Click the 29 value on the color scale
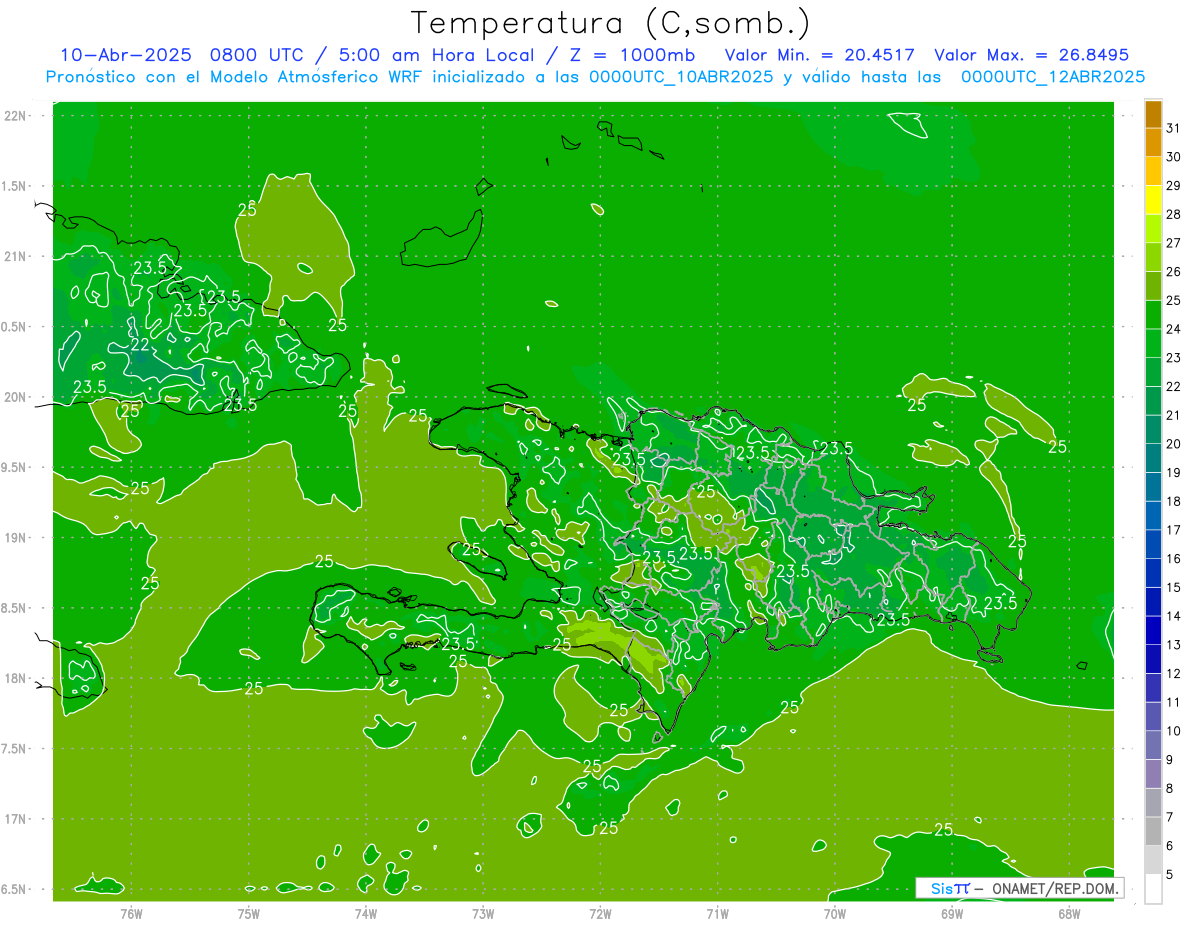 1174,186
